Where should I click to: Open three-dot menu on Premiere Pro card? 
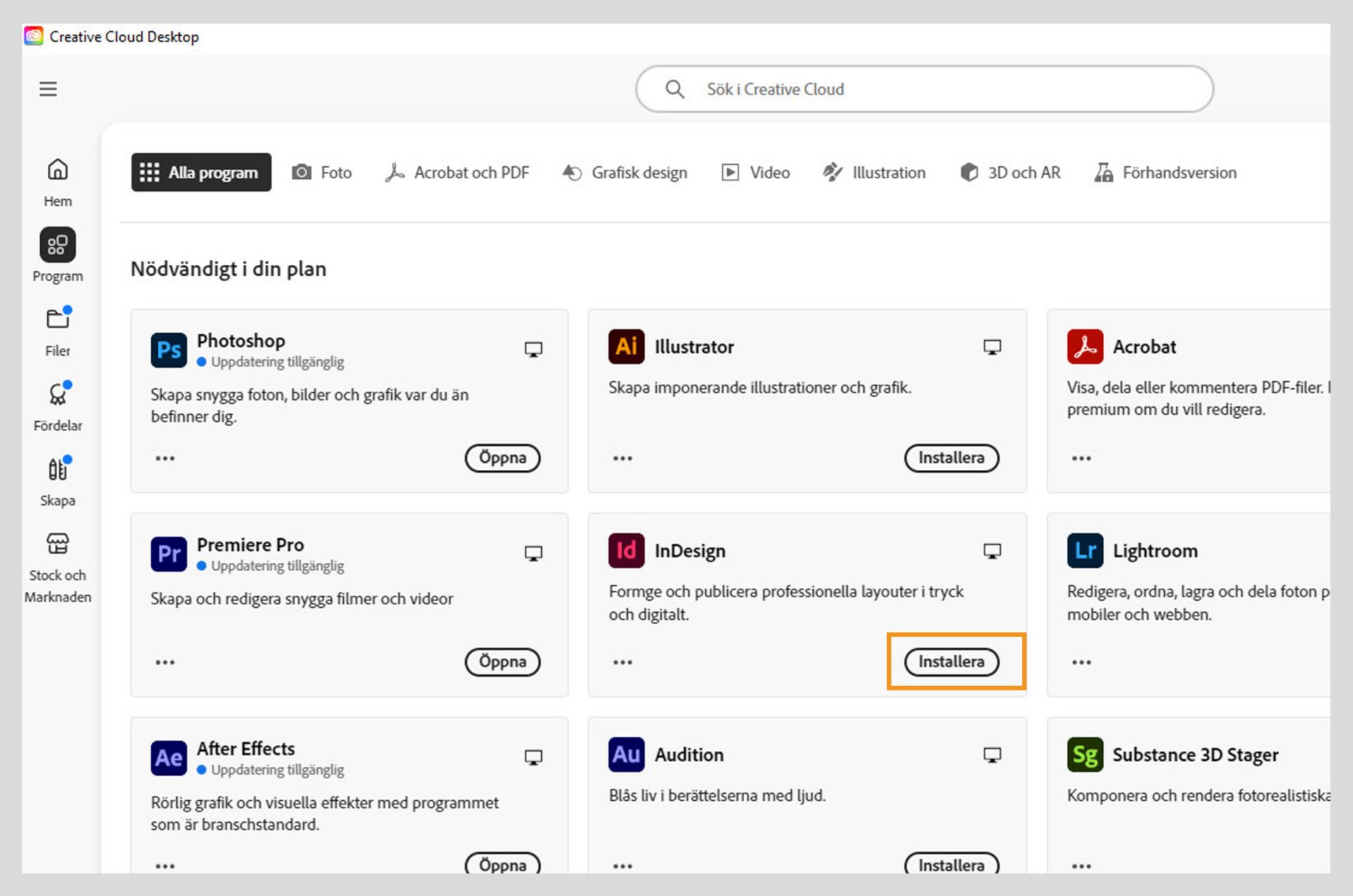click(x=165, y=662)
